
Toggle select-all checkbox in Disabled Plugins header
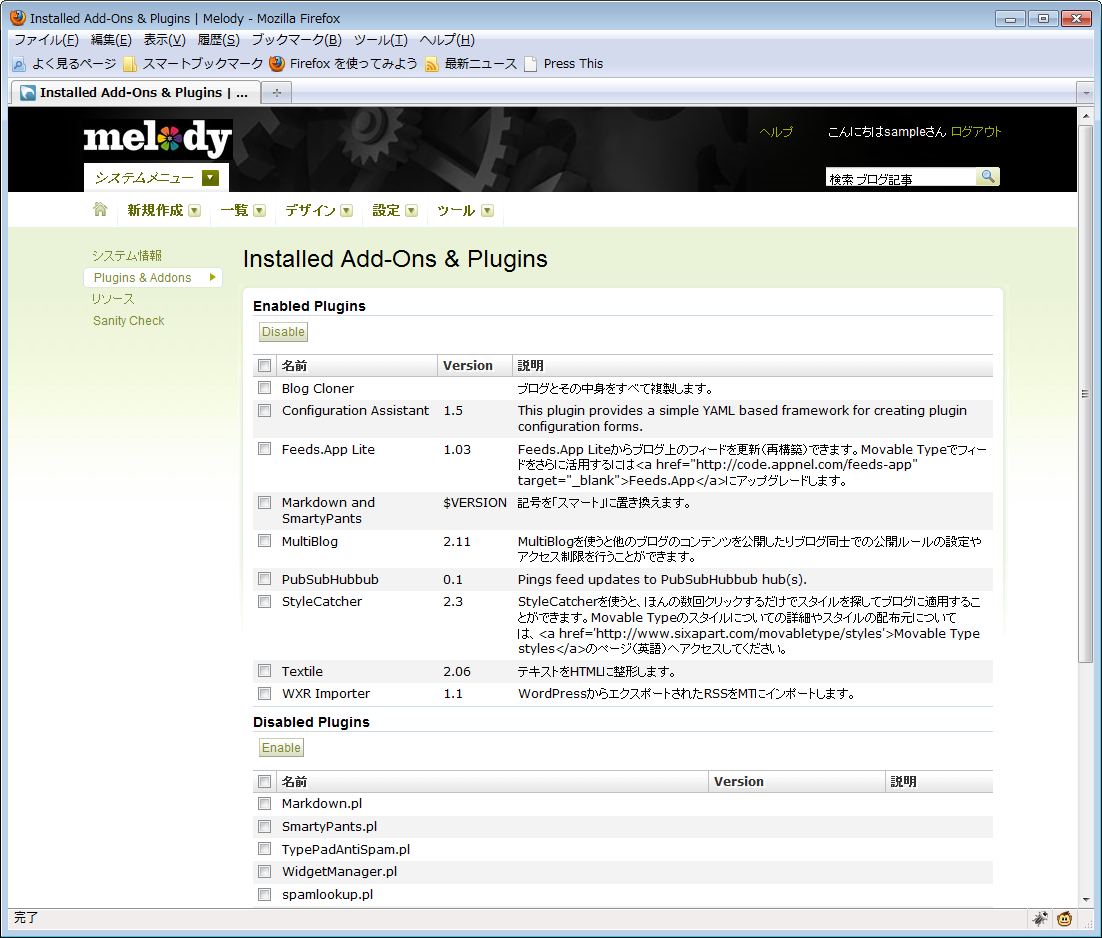tap(264, 781)
